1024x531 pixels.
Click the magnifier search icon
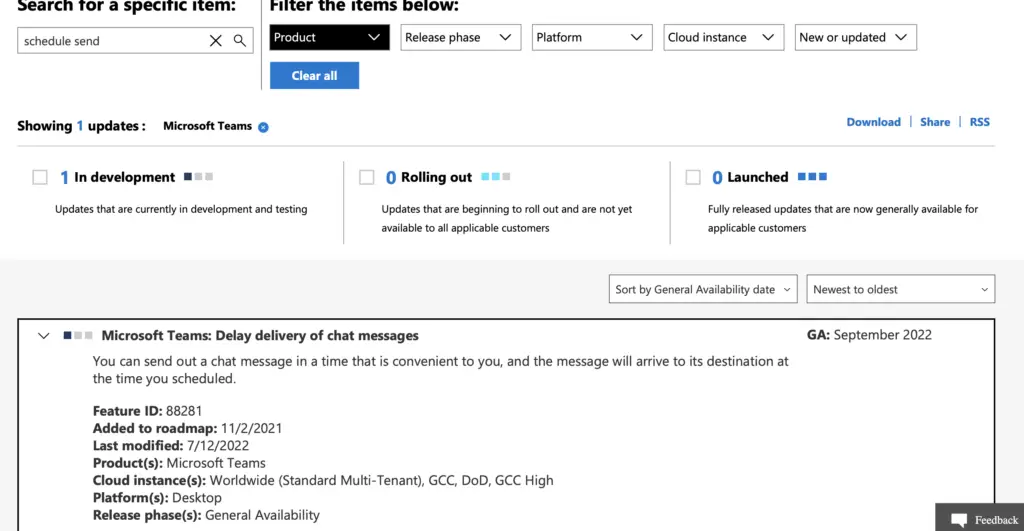(x=240, y=40)
